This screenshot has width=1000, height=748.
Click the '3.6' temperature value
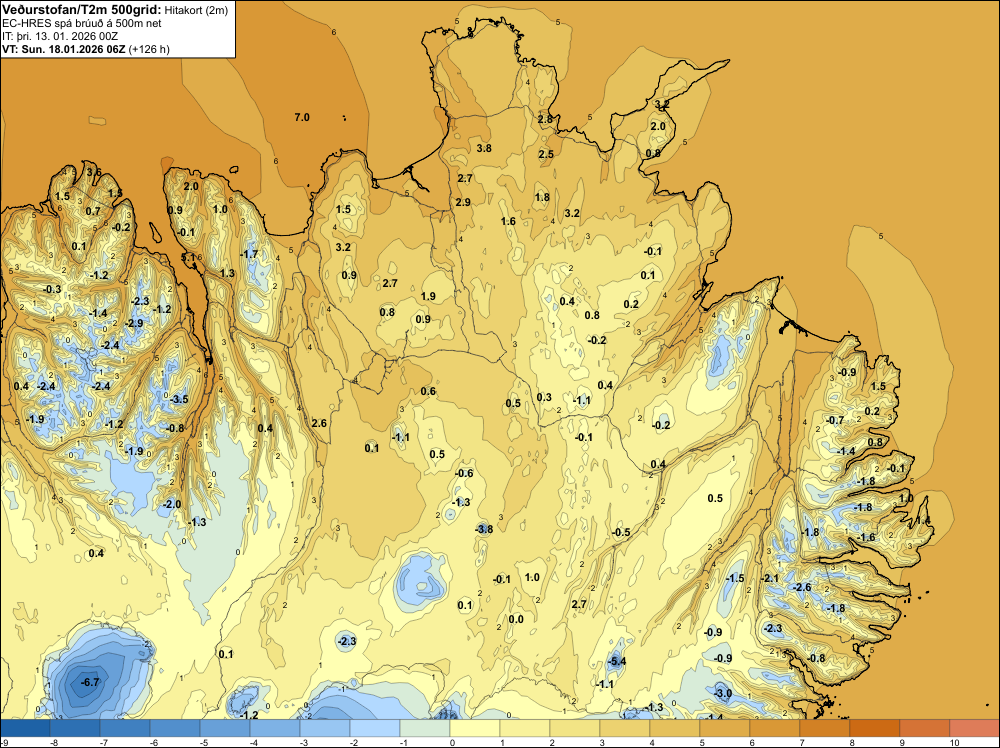[94, 172]
